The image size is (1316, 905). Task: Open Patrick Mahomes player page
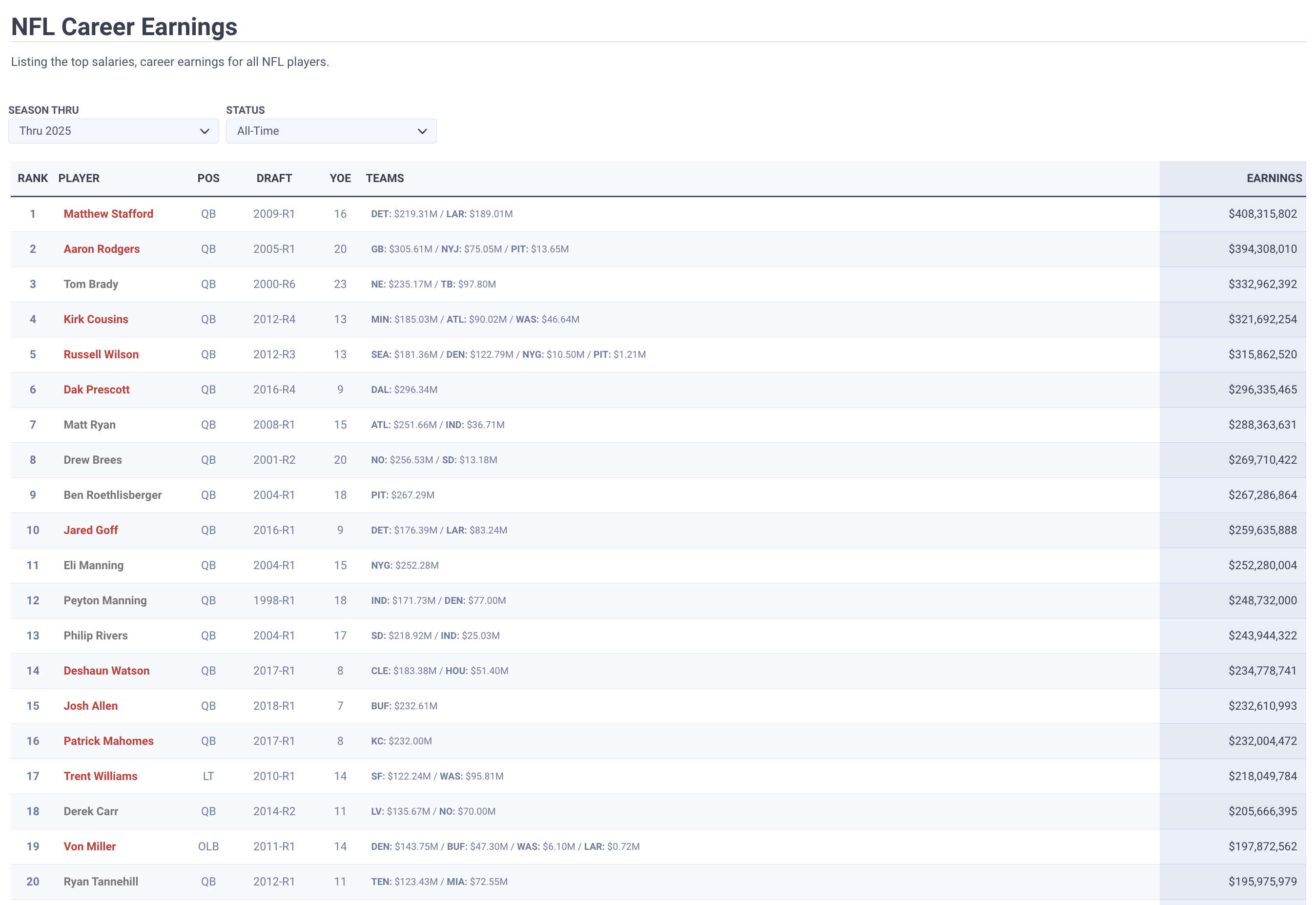[108, 741]
